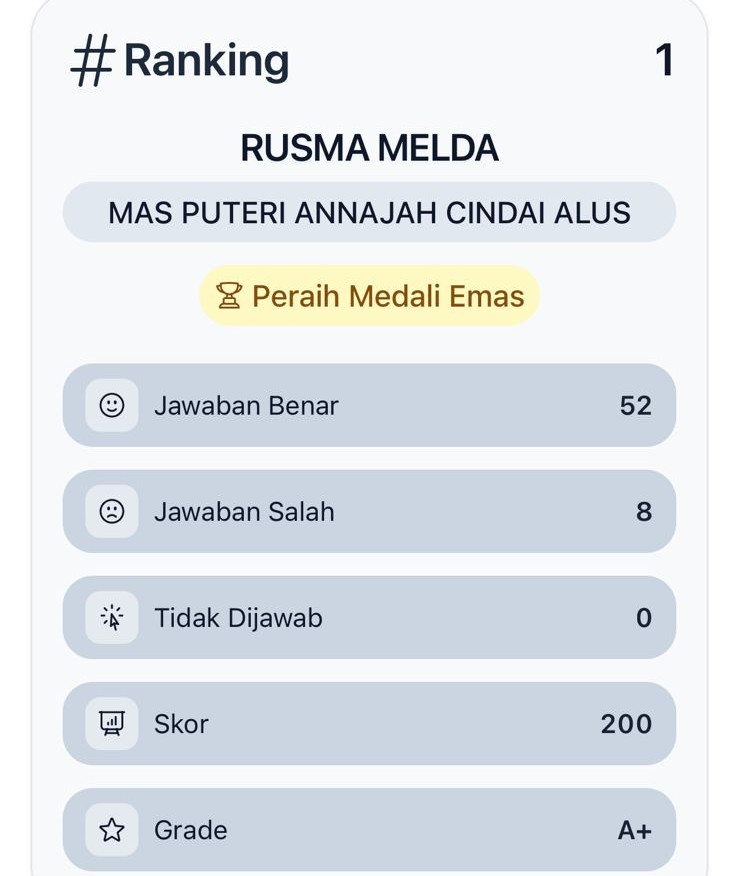The image size is (739, 876).
Task: Click the cursor click icon
Action: 112,618
